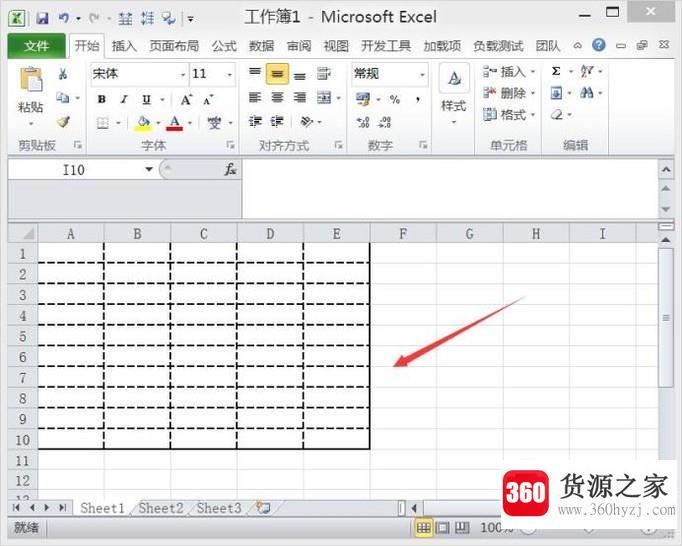The height and width of the screenshot is (546, 682).
Task: Click the Undo arrow icon
Action: coord(64,18)
